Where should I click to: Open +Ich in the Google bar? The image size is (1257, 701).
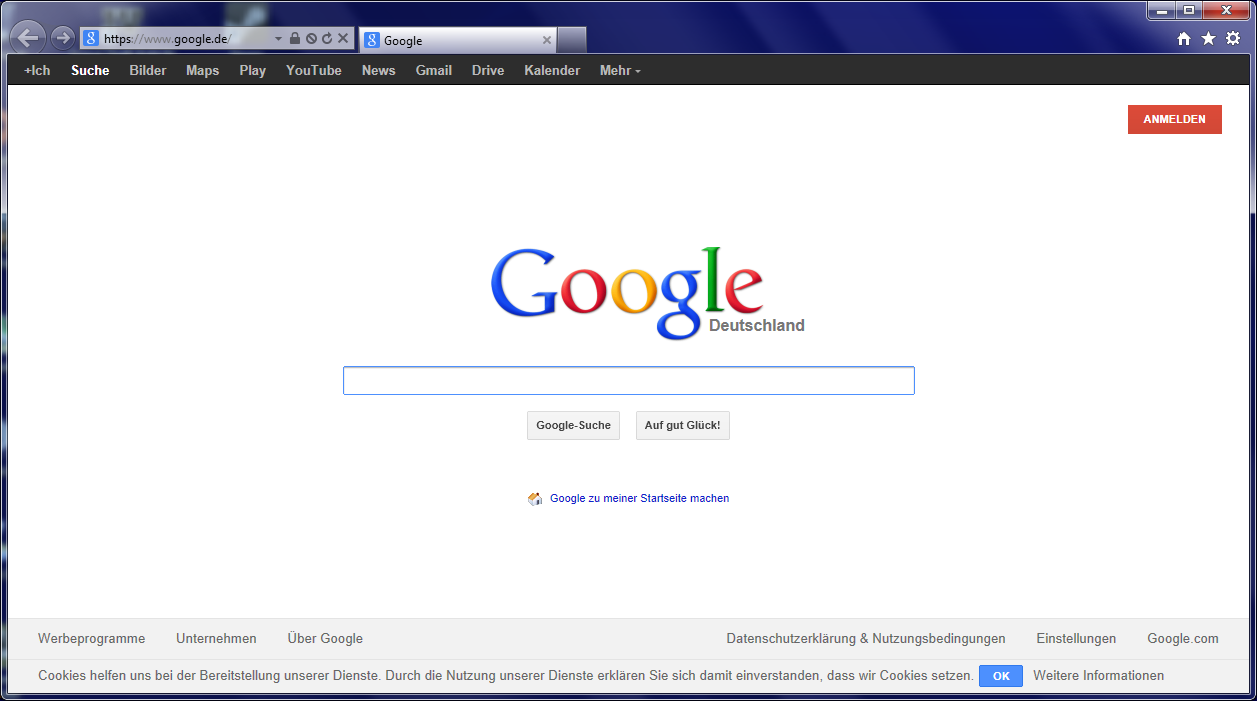point(37,70)
